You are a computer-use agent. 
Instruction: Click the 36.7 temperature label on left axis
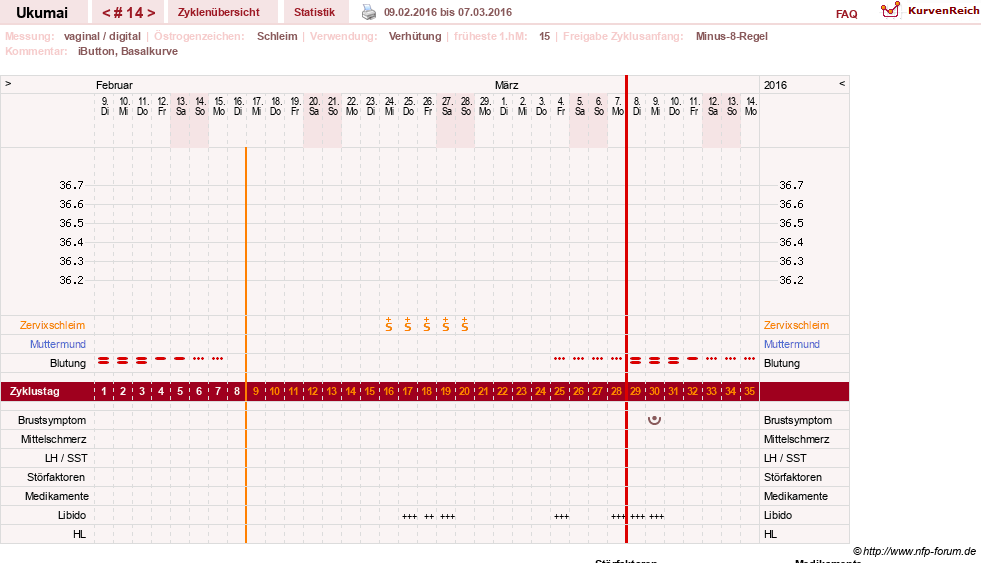pos(71,185)
